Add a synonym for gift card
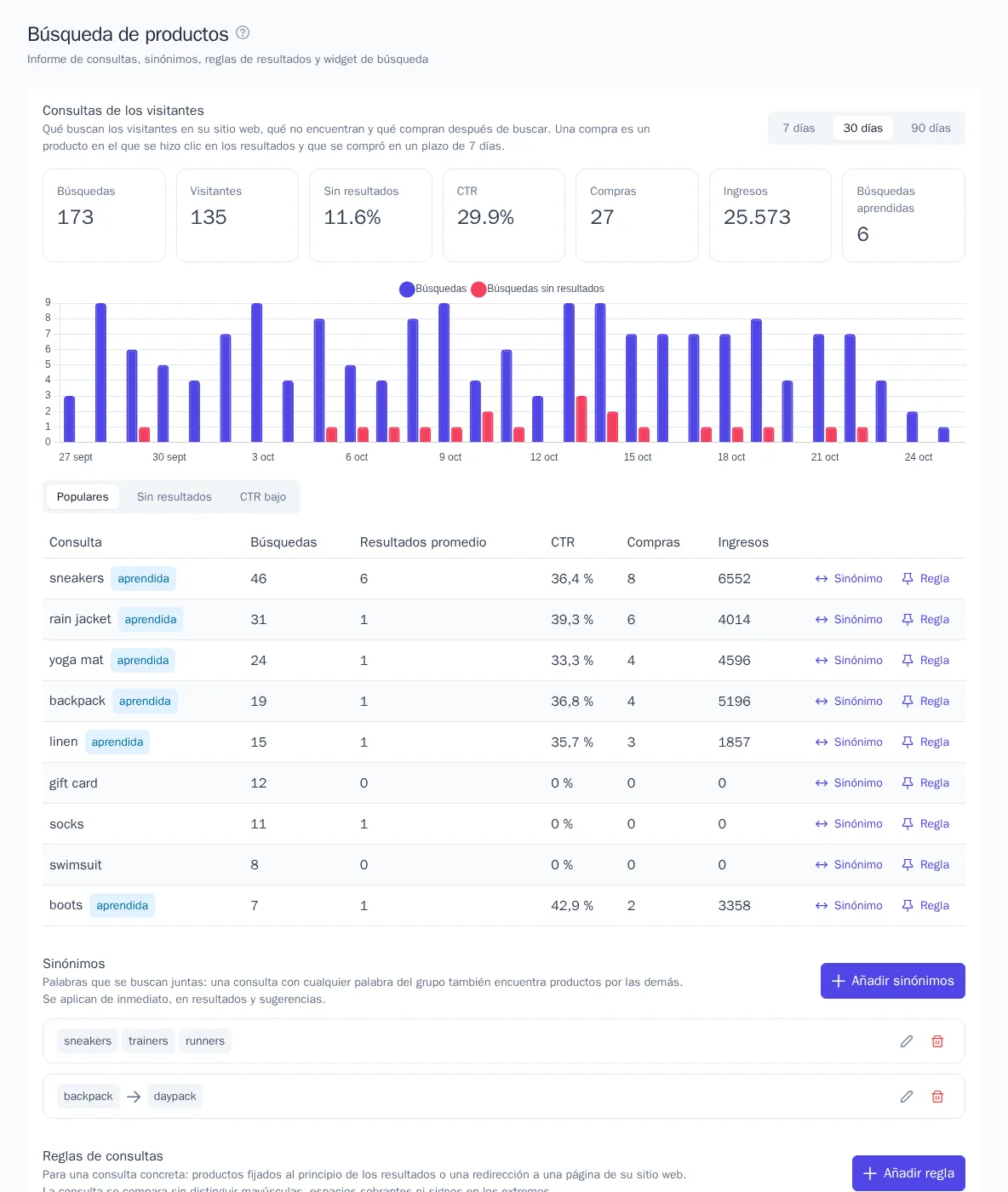This screenshot has width=1008, height=1192. pos(849,783)
